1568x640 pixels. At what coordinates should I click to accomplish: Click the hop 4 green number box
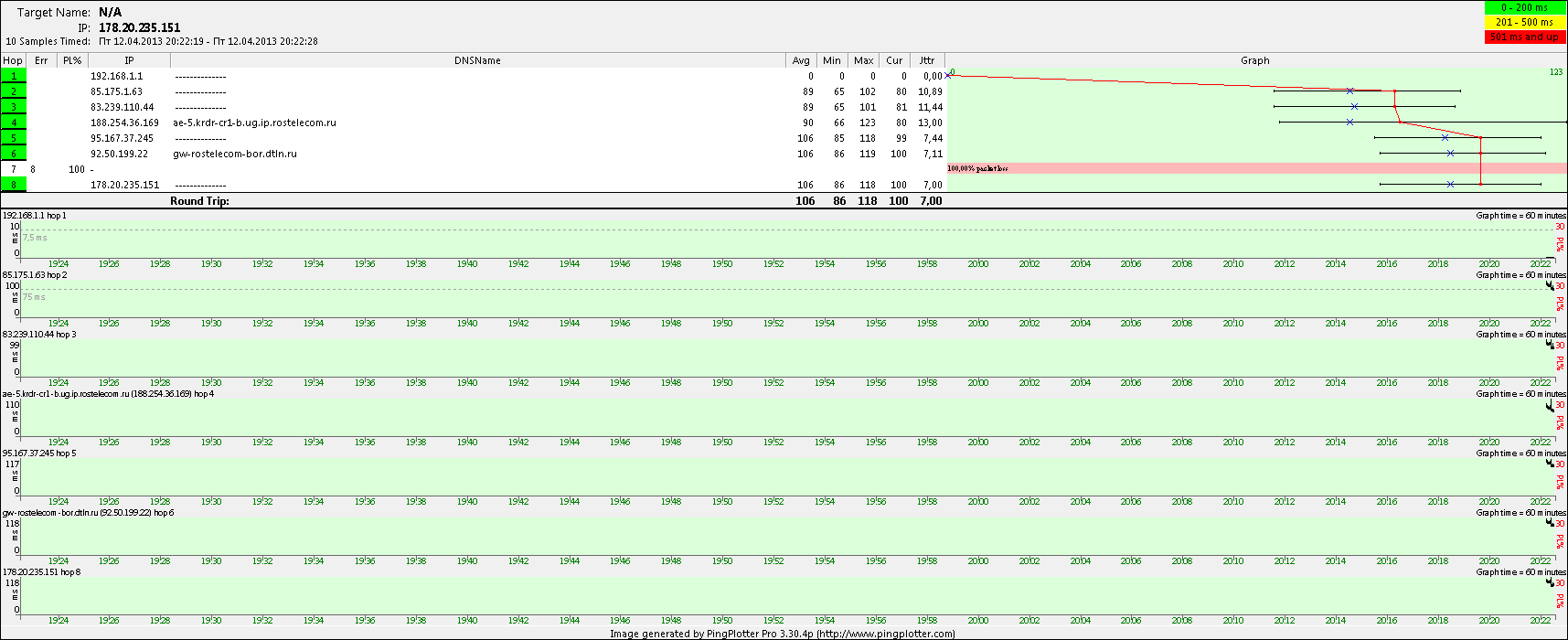tap(14, 123)
